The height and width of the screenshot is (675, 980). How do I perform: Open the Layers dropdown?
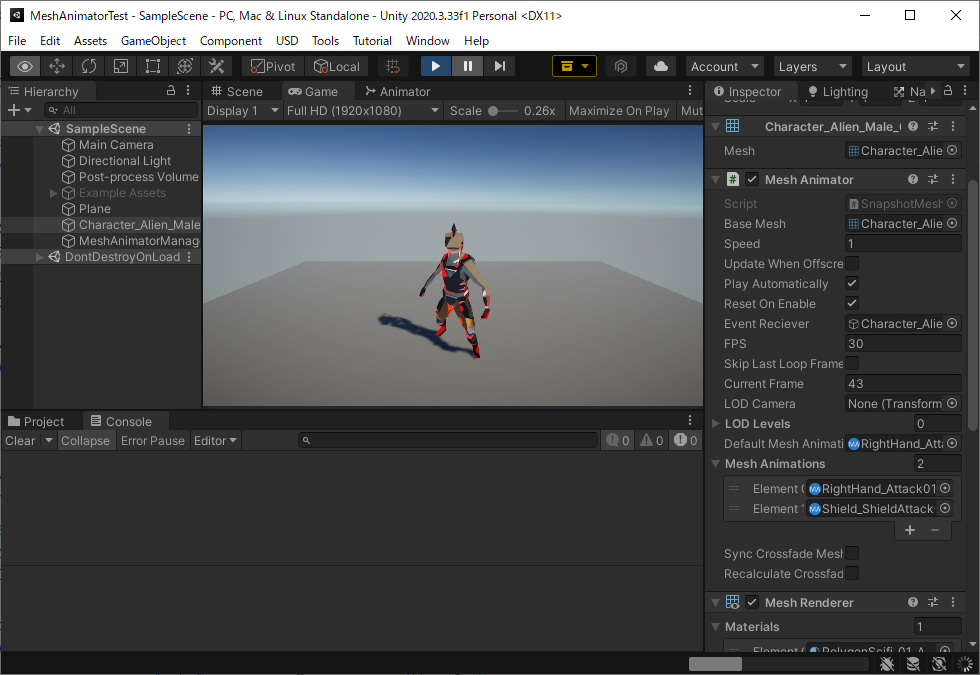(x=811, y=66)
